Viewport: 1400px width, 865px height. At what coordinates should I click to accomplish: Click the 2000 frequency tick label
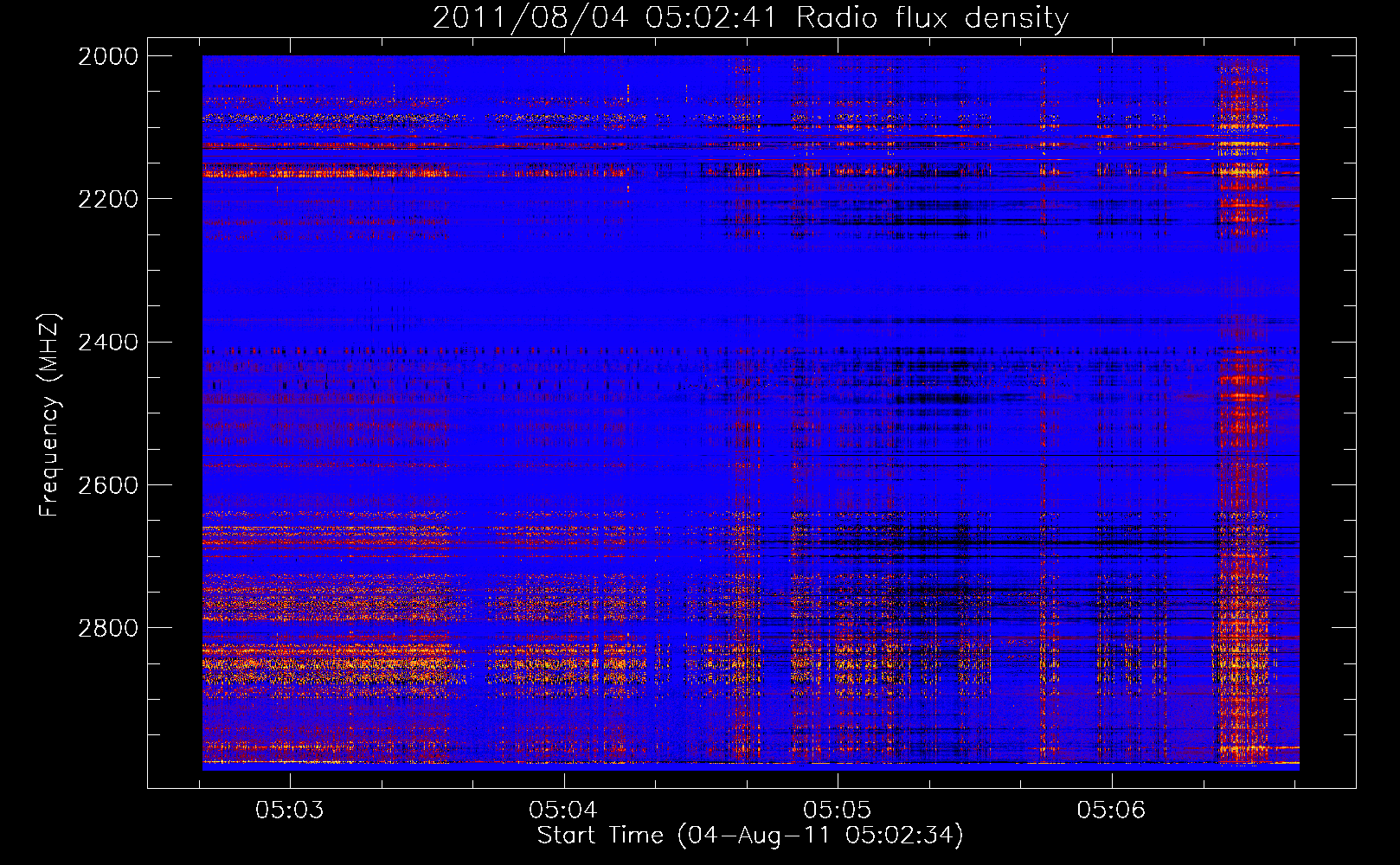[108, 56]
